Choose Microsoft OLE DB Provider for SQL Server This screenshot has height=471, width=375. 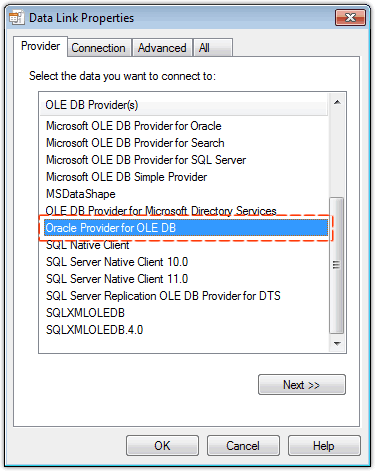[x=146, y=160]
